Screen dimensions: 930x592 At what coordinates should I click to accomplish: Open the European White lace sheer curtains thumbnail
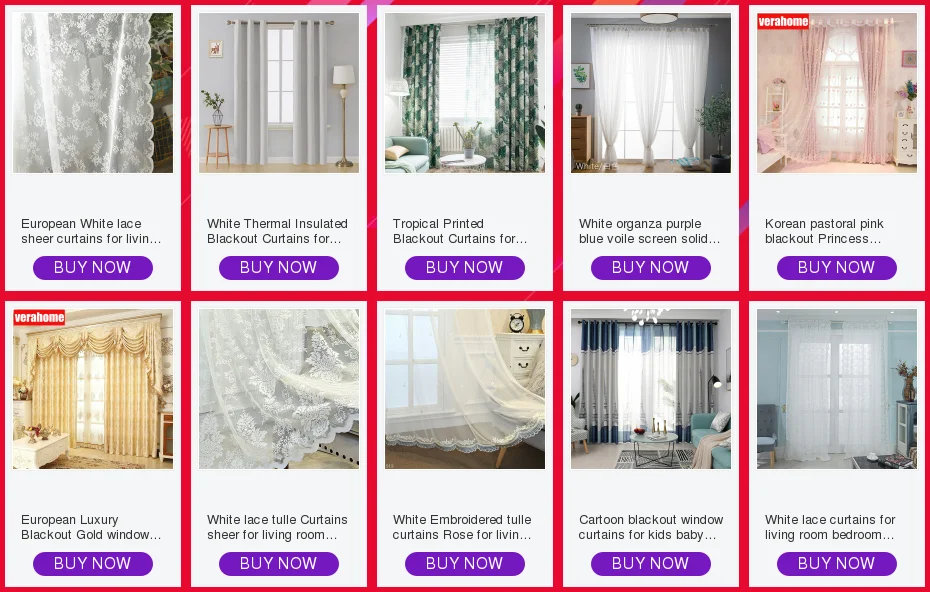pyautogui.click(x=93, y=93)
